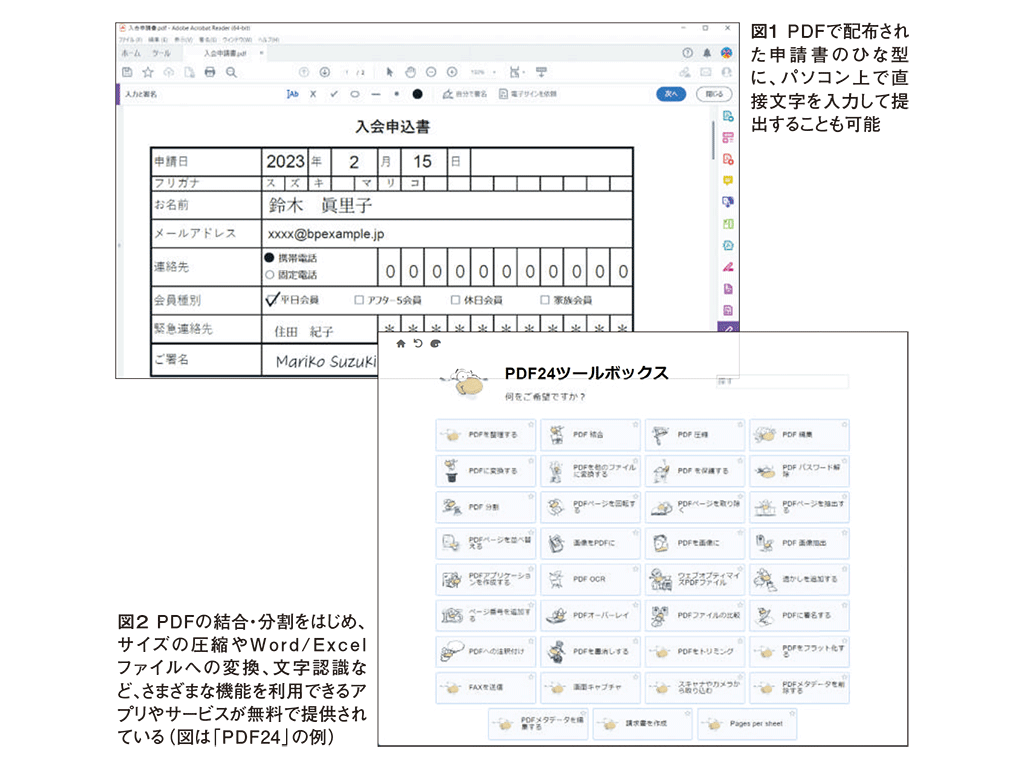Image resolution: width=1024 pixels, height=768 pixels.
Task: Check the 家族会員 checkbox
Action: [545, 300]
